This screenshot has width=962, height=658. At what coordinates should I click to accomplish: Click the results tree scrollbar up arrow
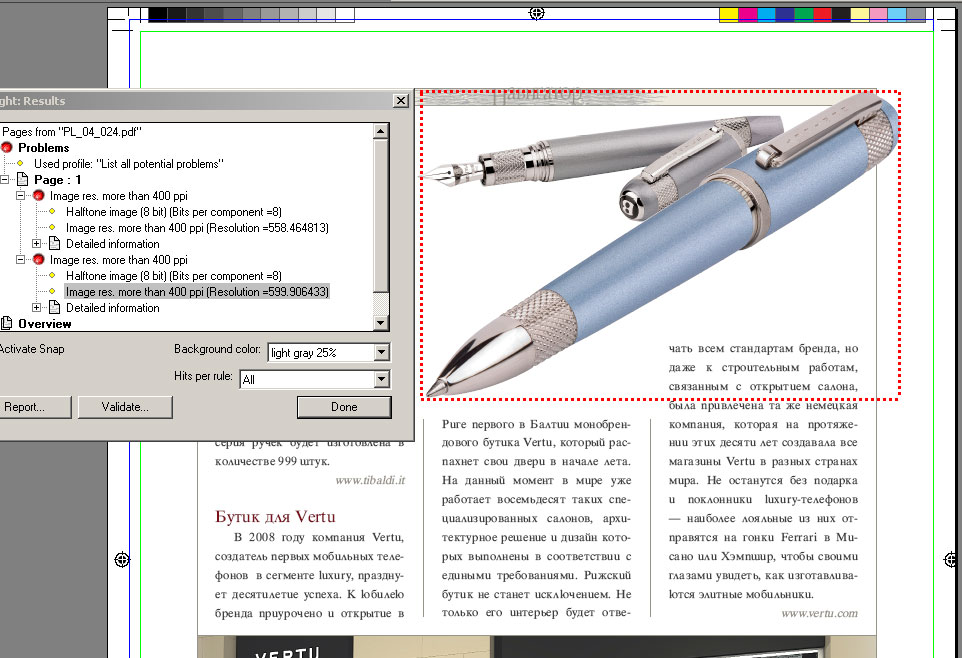pos(381,131)
